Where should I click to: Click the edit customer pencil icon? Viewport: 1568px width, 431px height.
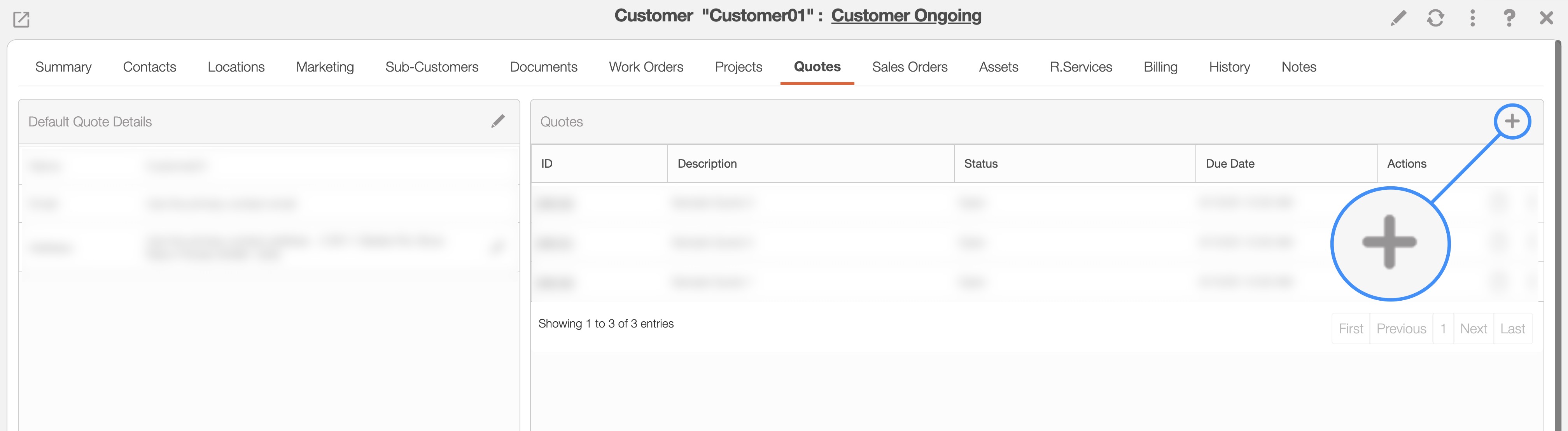click(1398, 18)
